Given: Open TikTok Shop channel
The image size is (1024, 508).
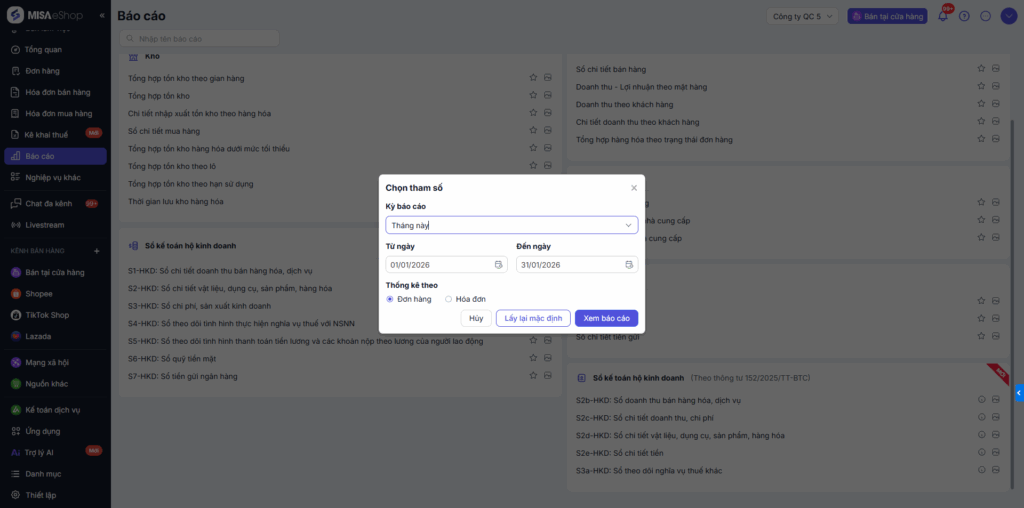Looking at the screenshot, I should click(56, 315).
